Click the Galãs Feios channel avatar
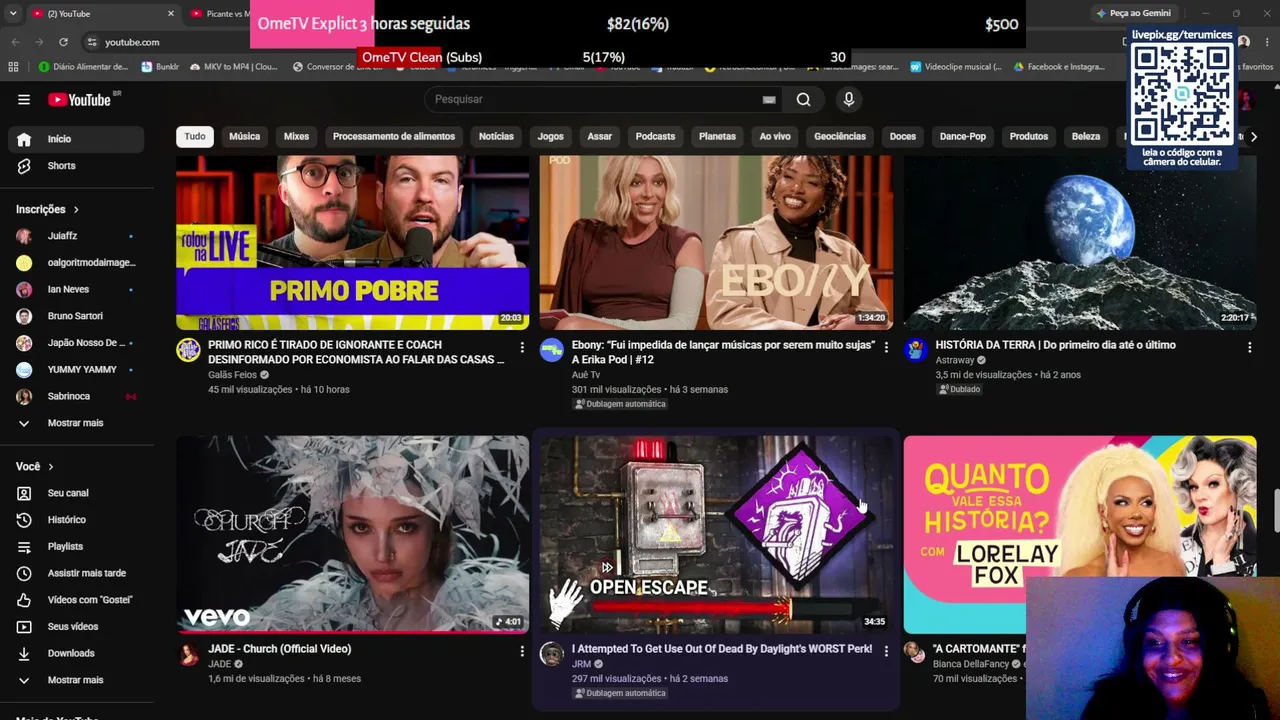This screenshot has width=1280, height=720. pyautogui.click(x=188, y=350)
